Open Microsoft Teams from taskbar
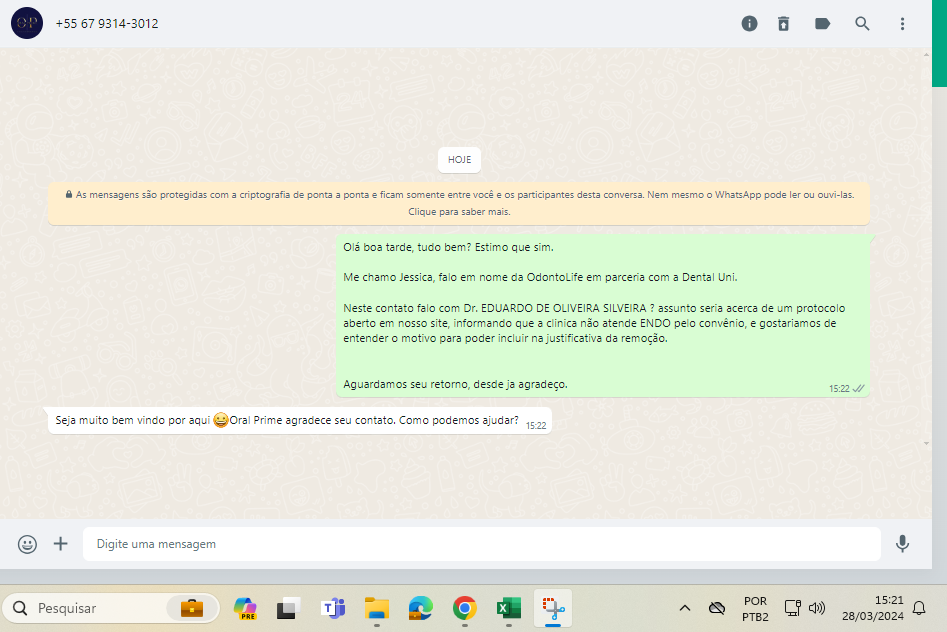The image size is (947, 632). click(333, 608)
